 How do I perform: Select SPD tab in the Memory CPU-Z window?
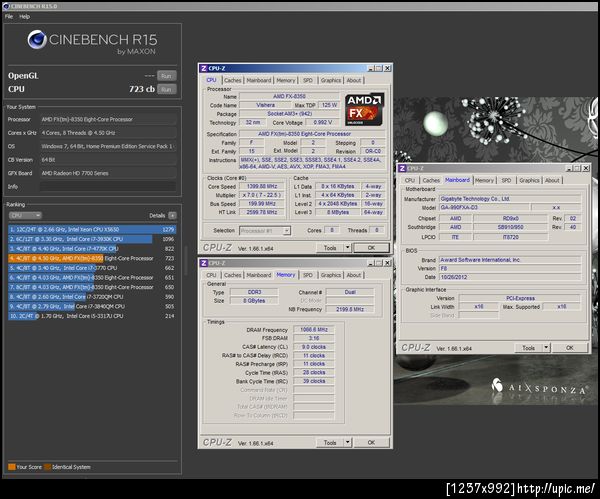[x=308, y=275]
